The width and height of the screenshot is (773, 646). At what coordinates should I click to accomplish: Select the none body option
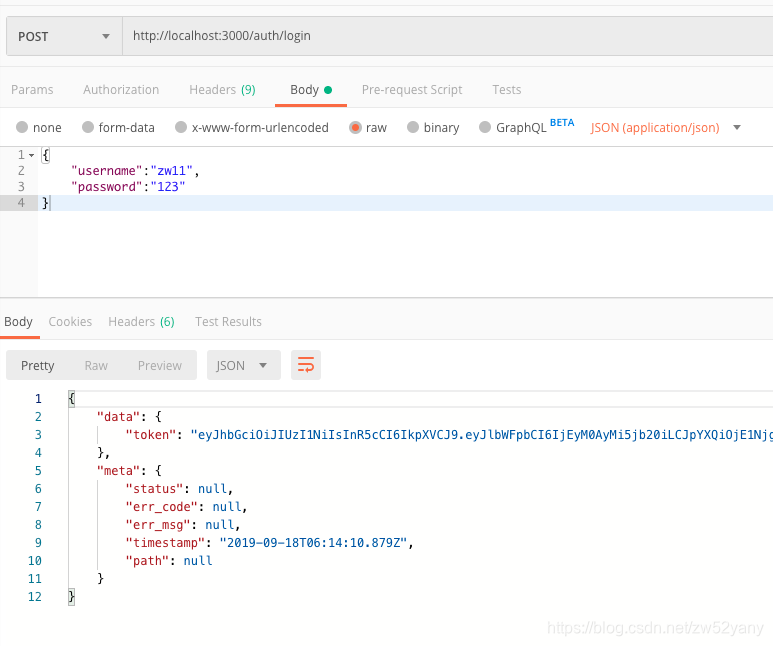pyautogui.click(x=38, y=128)
